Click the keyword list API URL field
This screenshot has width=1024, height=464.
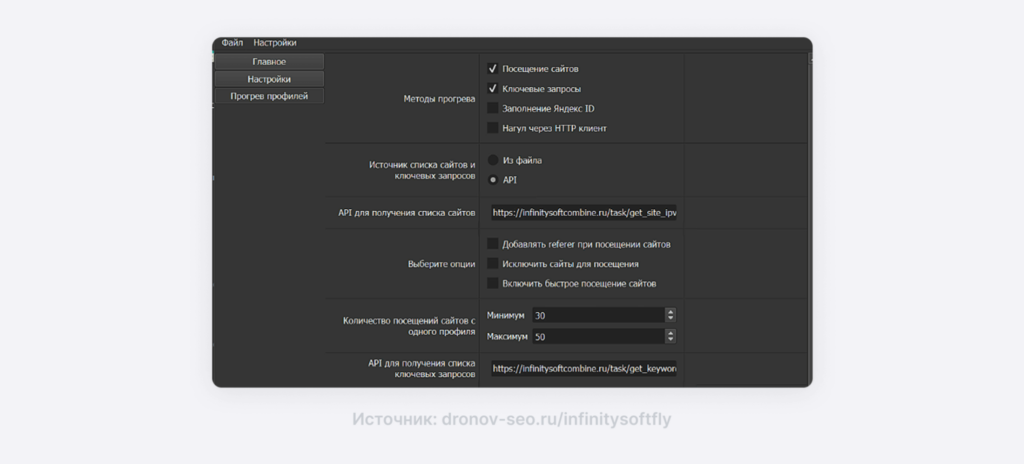click(584, 368)
